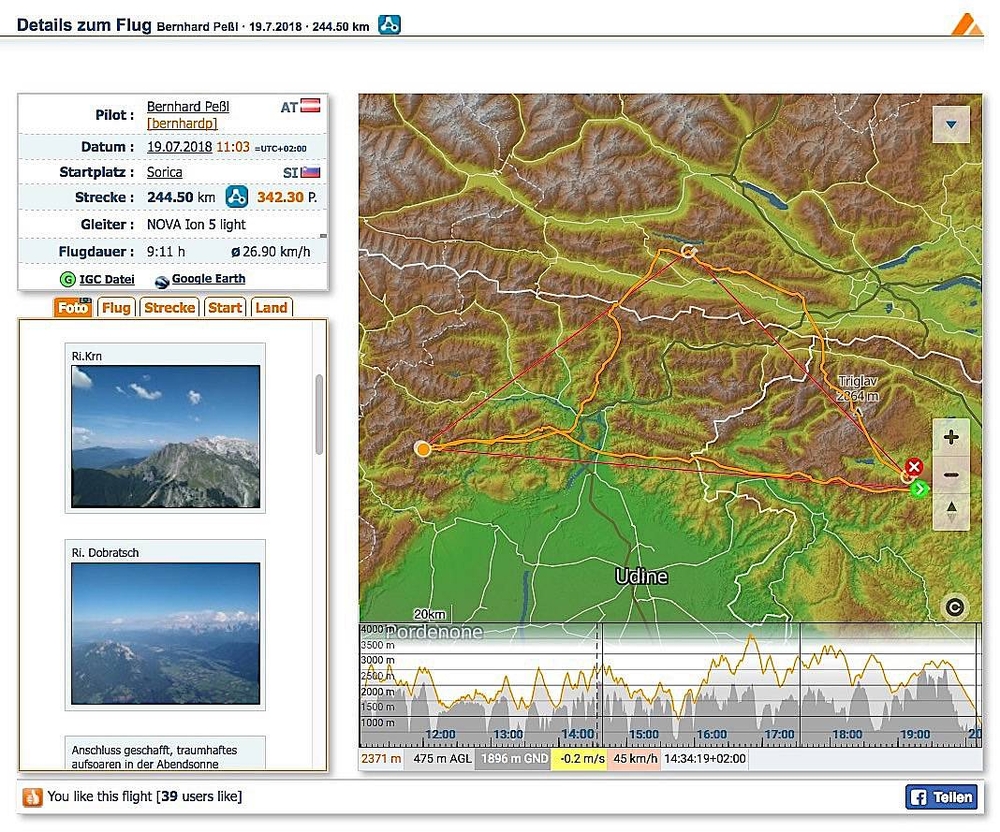Viewport: 1000px width, 832px height.
Task: Click the red X landing marker on map
Action: 914,467
